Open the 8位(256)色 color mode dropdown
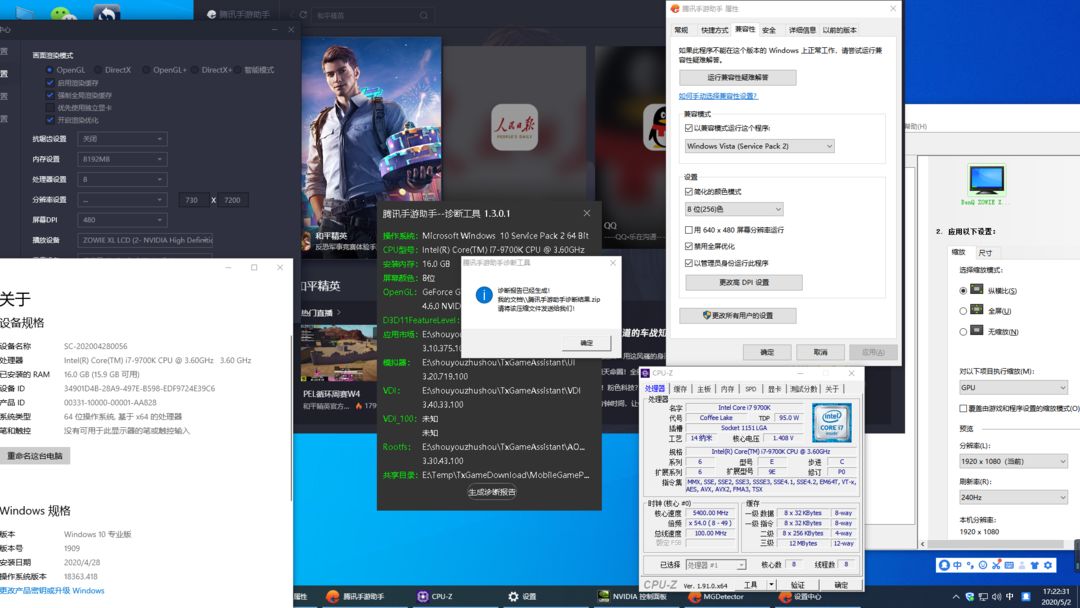Image resolution: width=1080 pixels, height=608 pixels. (734, 209)
